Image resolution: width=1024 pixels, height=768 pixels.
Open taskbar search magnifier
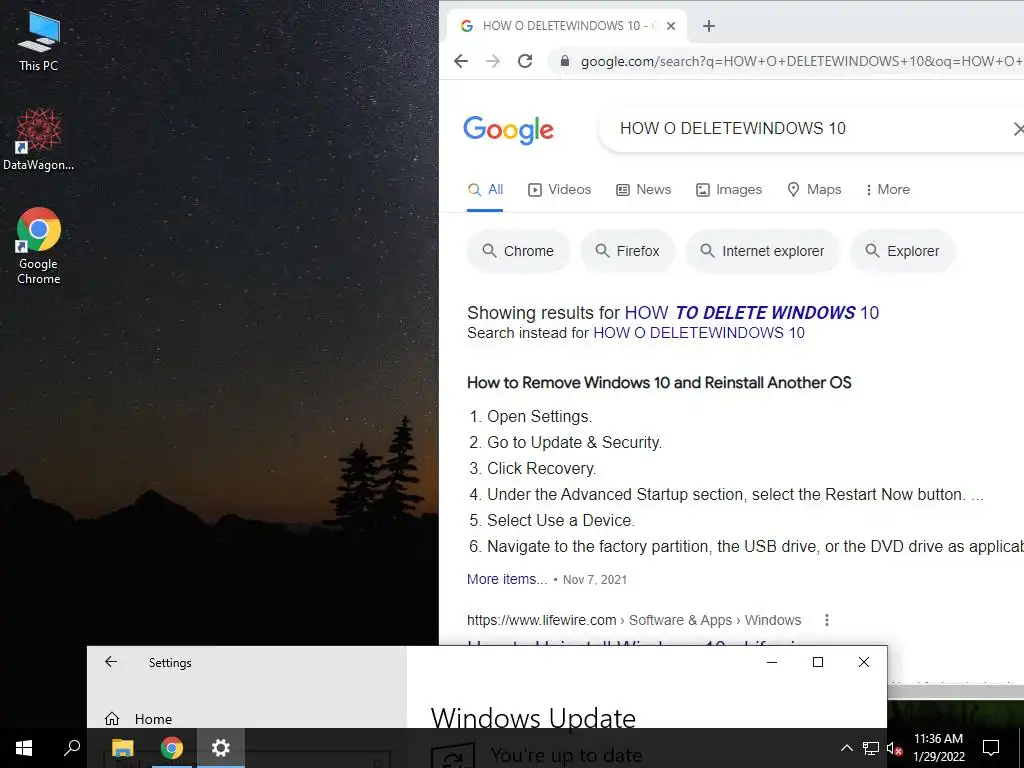pyautogui.click(x=72, y=748)
